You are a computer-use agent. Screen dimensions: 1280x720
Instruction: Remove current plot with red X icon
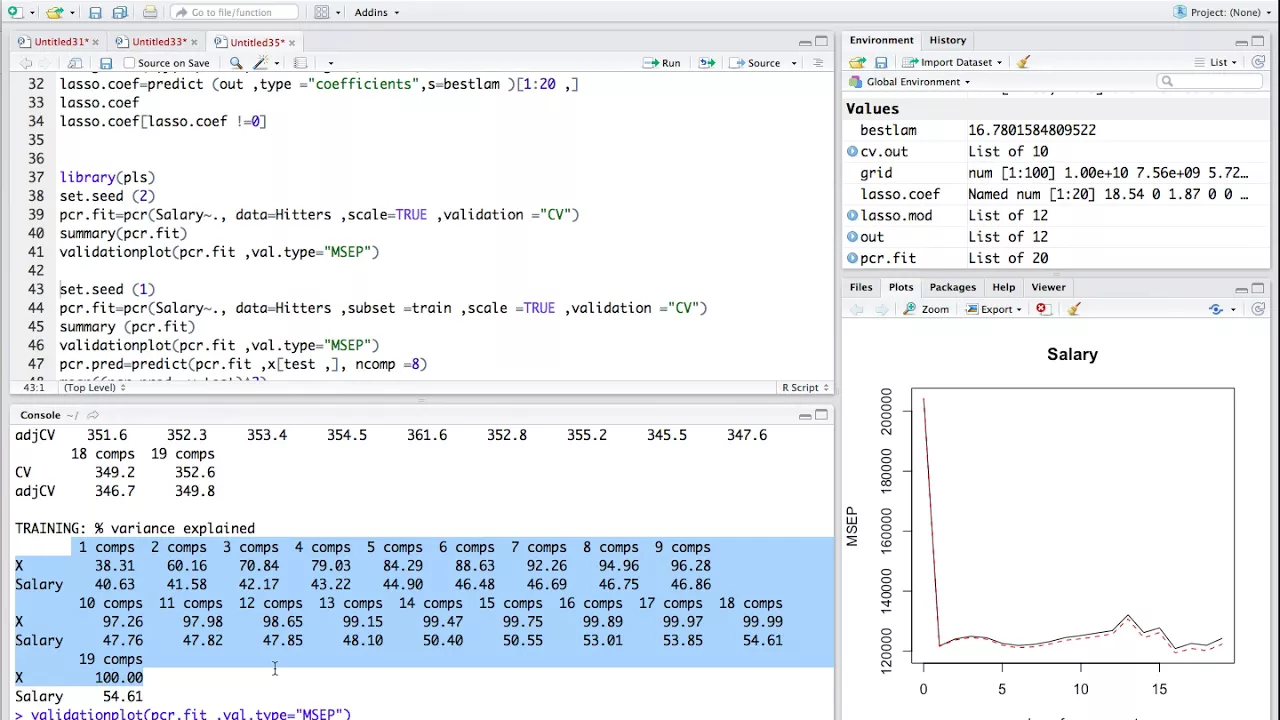click(x=1042, y=309)
